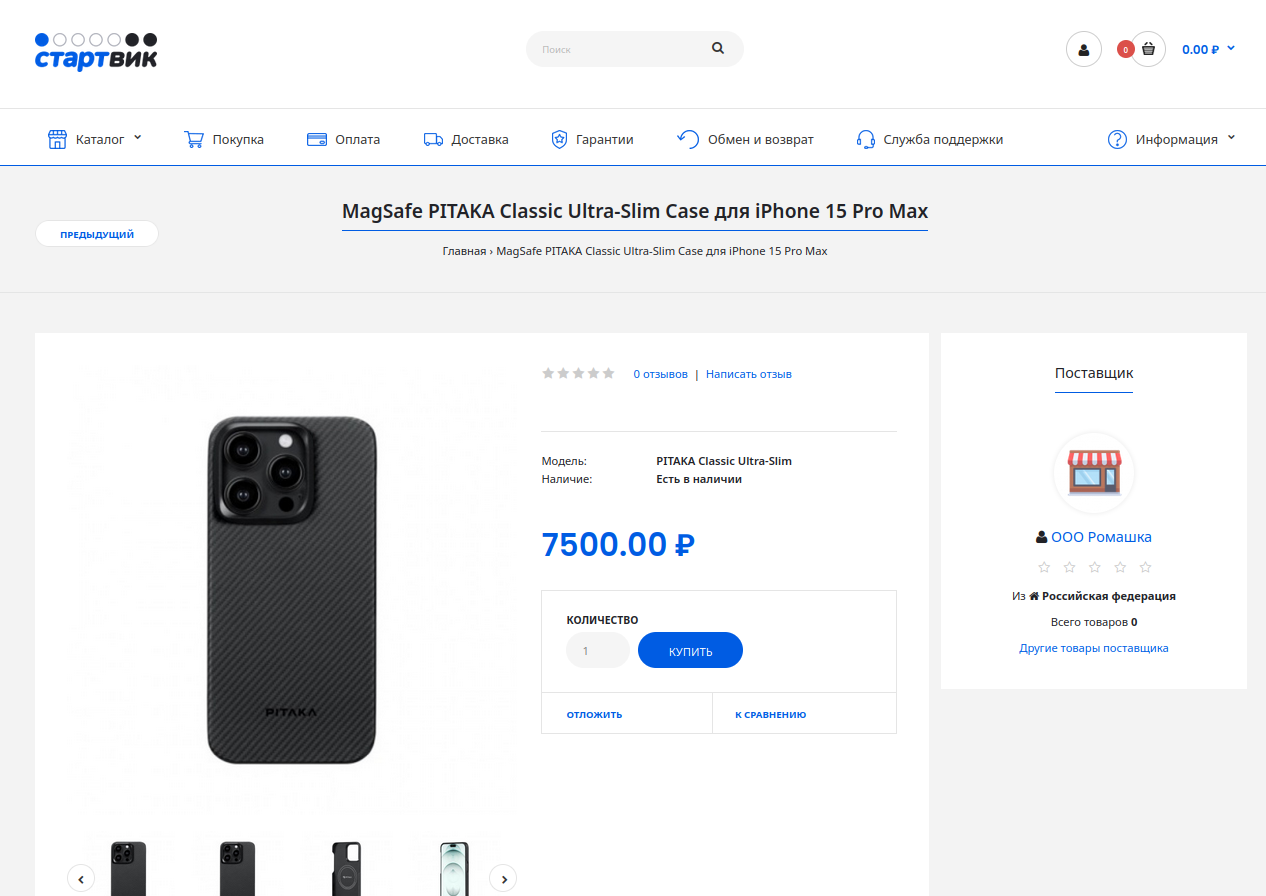Show previous product thumbnail arrow

pyautogui.click(x=81, y=878)
